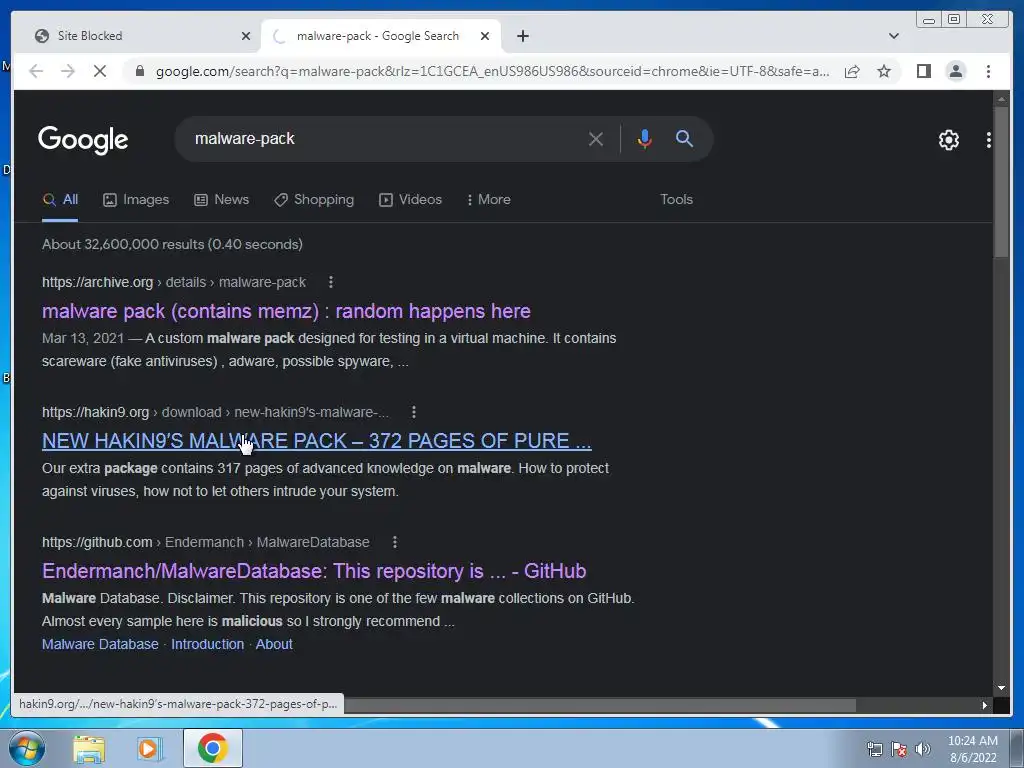1024x768 pixels.
Task: Click vertical scrollbar down arrow
Action: 1001,688
